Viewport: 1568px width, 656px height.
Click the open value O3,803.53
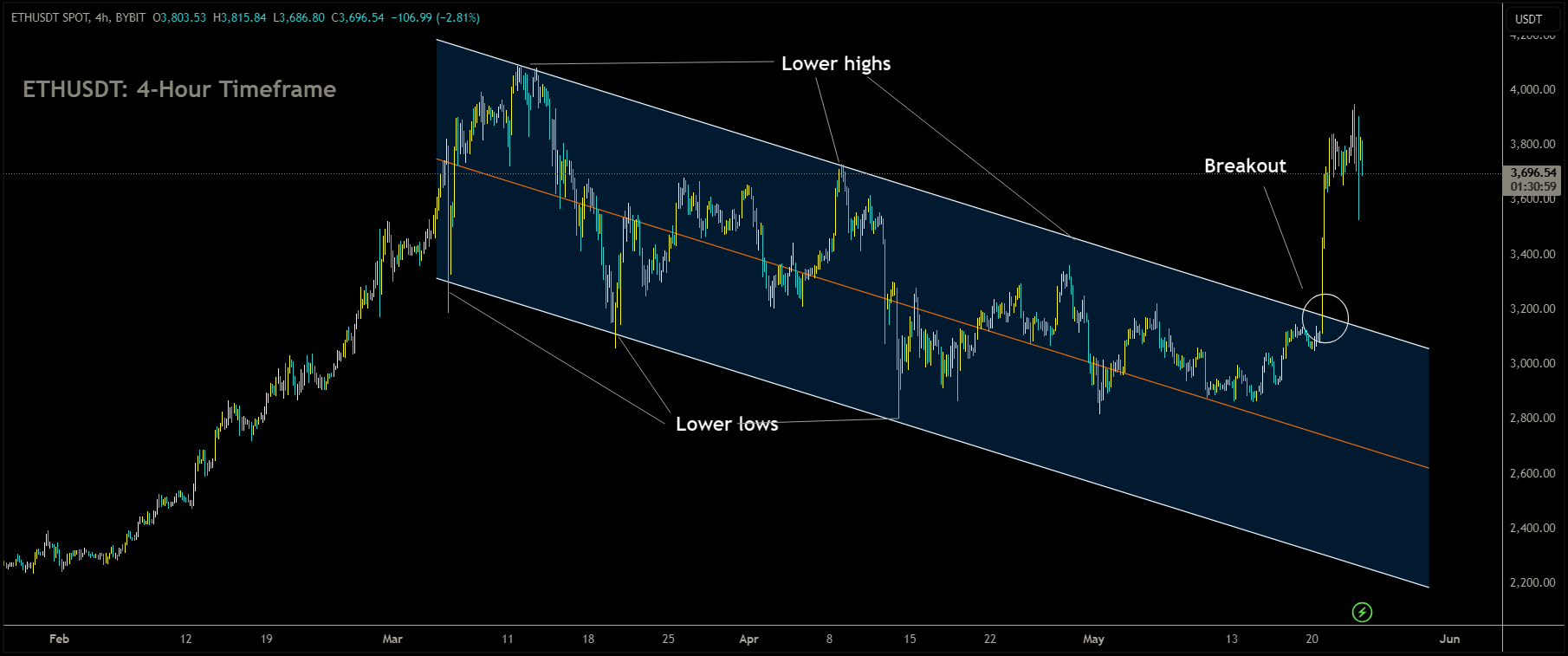click(x=179, y=17)
